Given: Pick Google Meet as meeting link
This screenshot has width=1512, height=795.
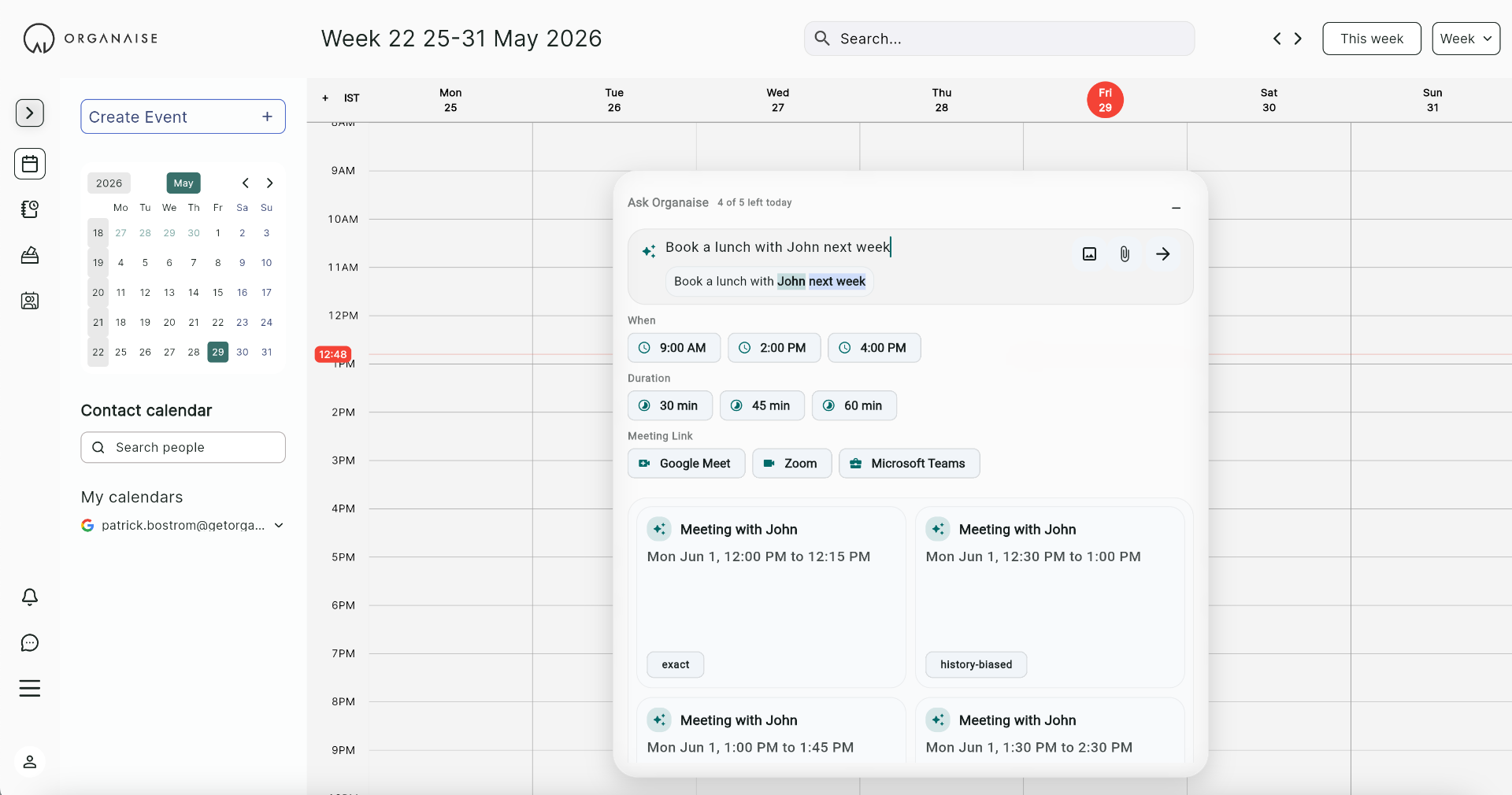Looking at the screenshot, I should 686,464.
